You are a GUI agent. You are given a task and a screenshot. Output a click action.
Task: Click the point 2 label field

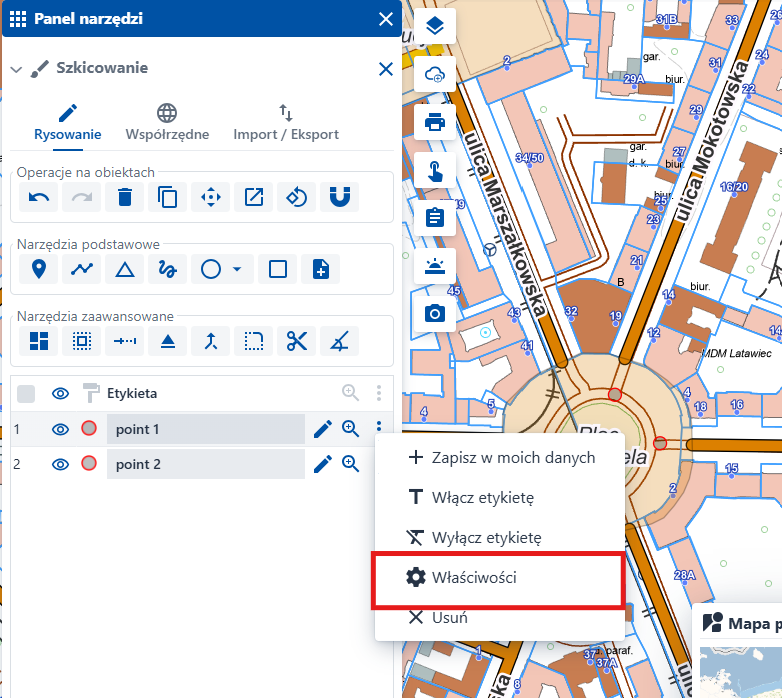pos(205,464)
